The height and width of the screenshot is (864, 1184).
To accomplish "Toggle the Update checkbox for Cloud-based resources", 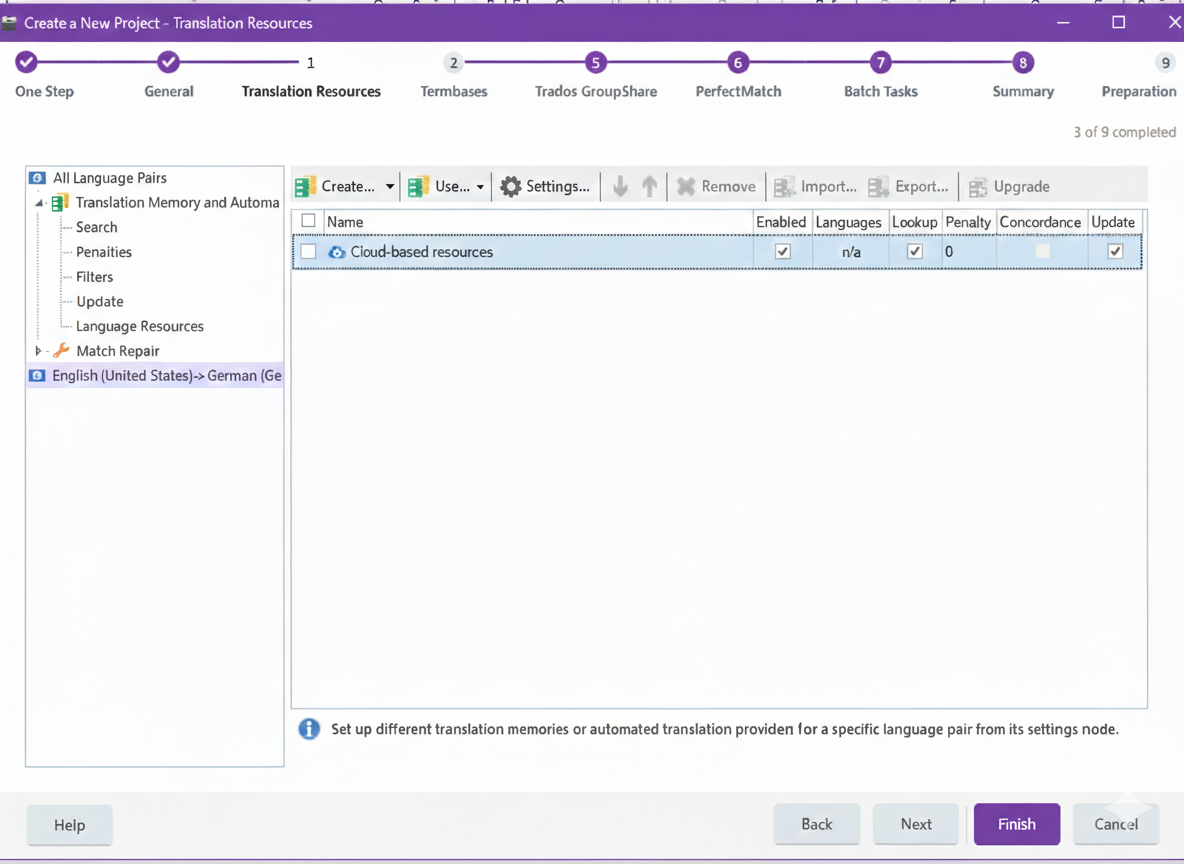I will [x=1115, y=252].
